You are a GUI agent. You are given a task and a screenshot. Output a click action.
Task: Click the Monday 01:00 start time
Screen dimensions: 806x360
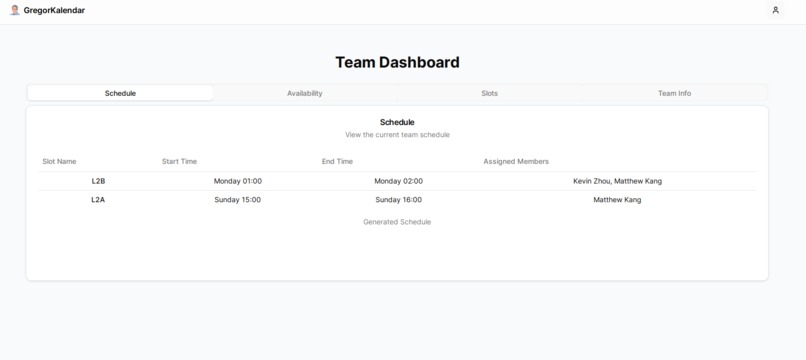tap(238, 181)
